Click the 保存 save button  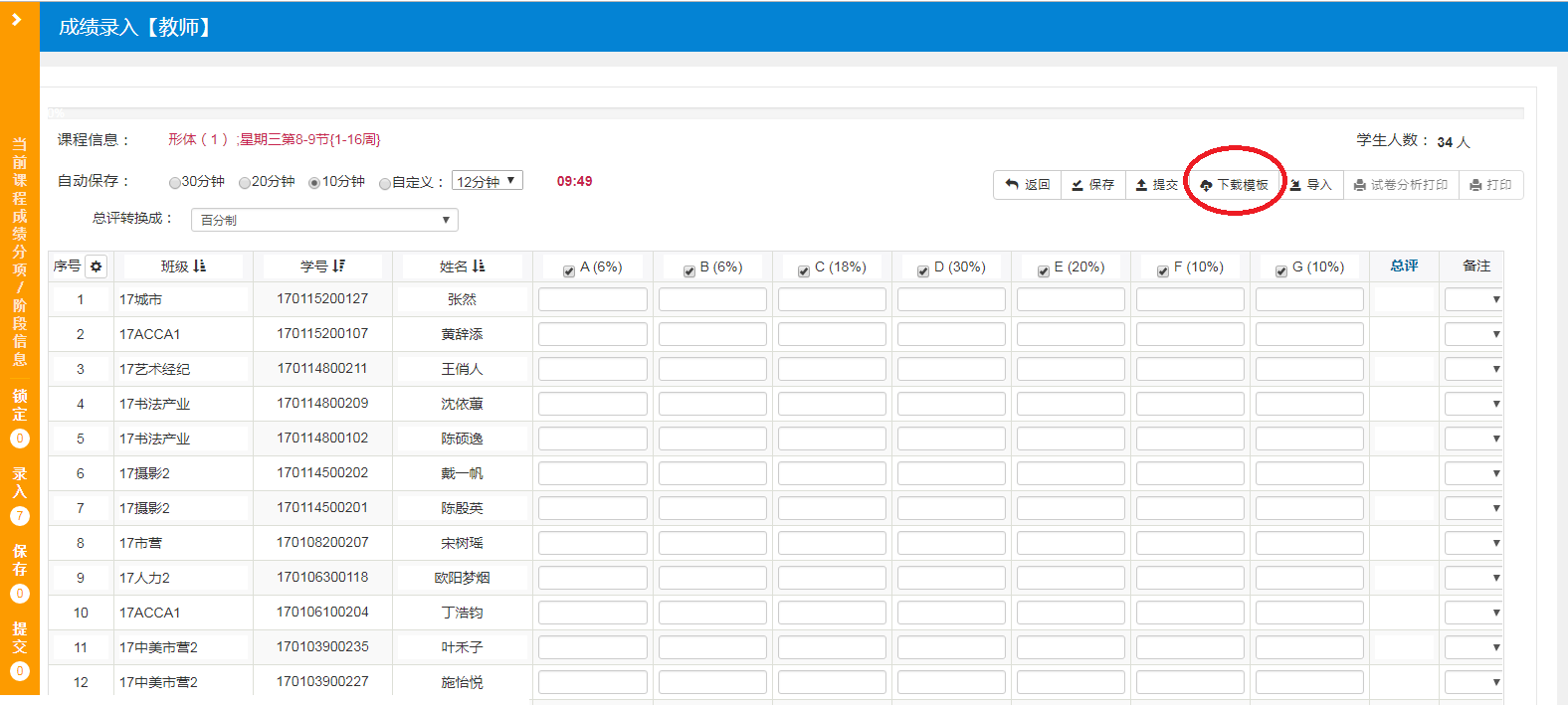pyautogui.click(x=1092, y=185)
